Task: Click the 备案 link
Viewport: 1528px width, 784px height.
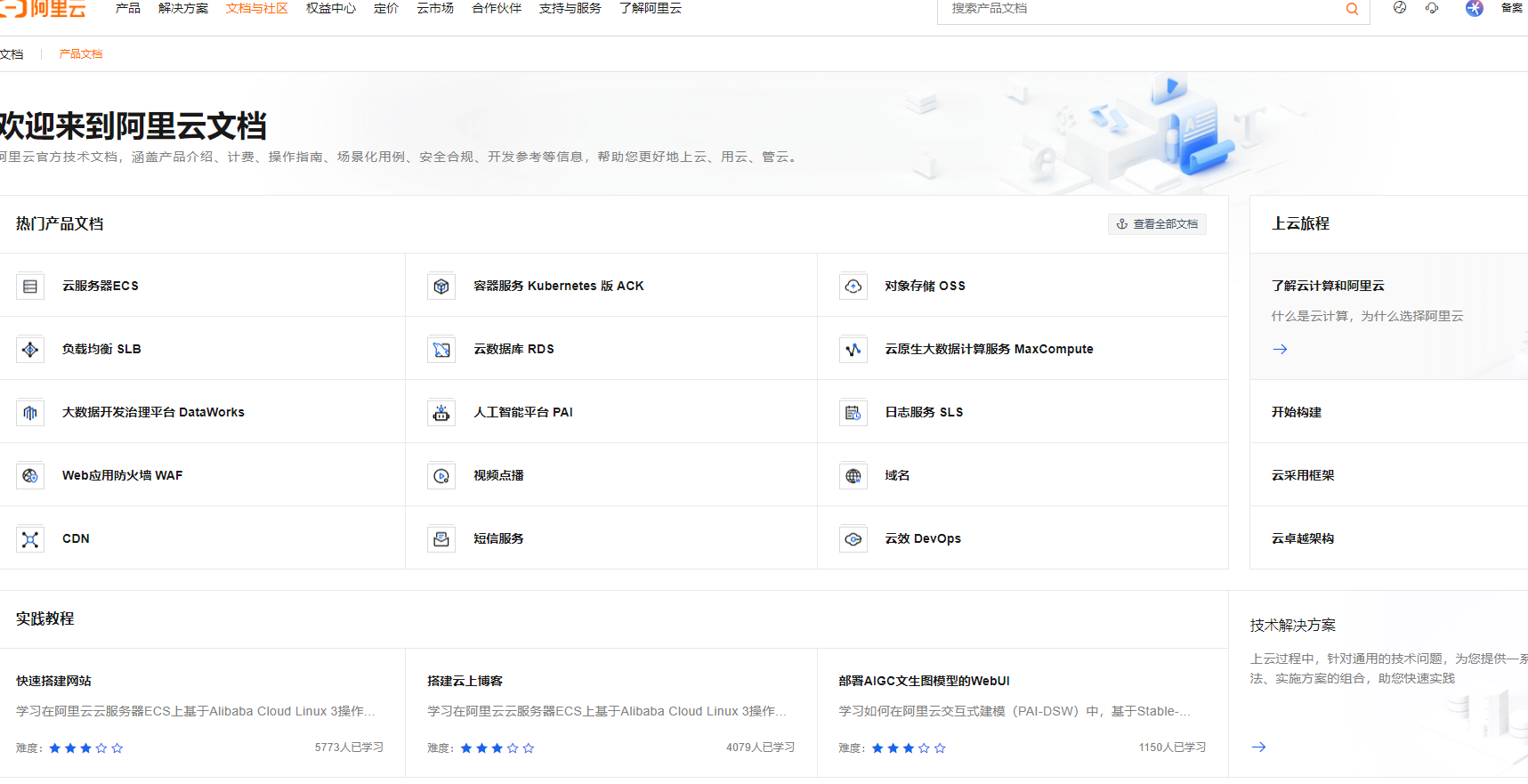Action: tap(1512, 8)
